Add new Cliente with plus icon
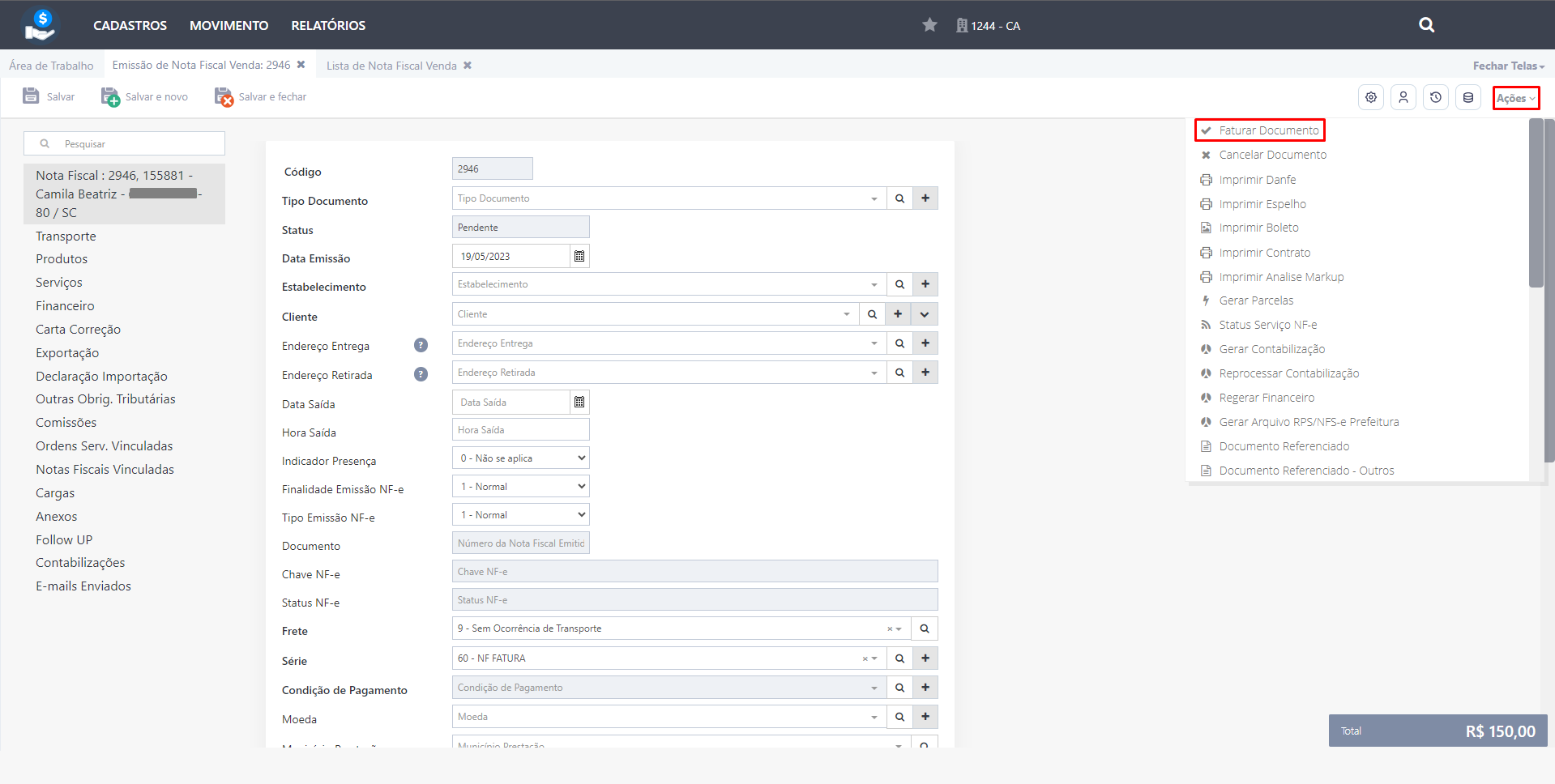This screenshot has height=784, width=1555. coord(898,314)
